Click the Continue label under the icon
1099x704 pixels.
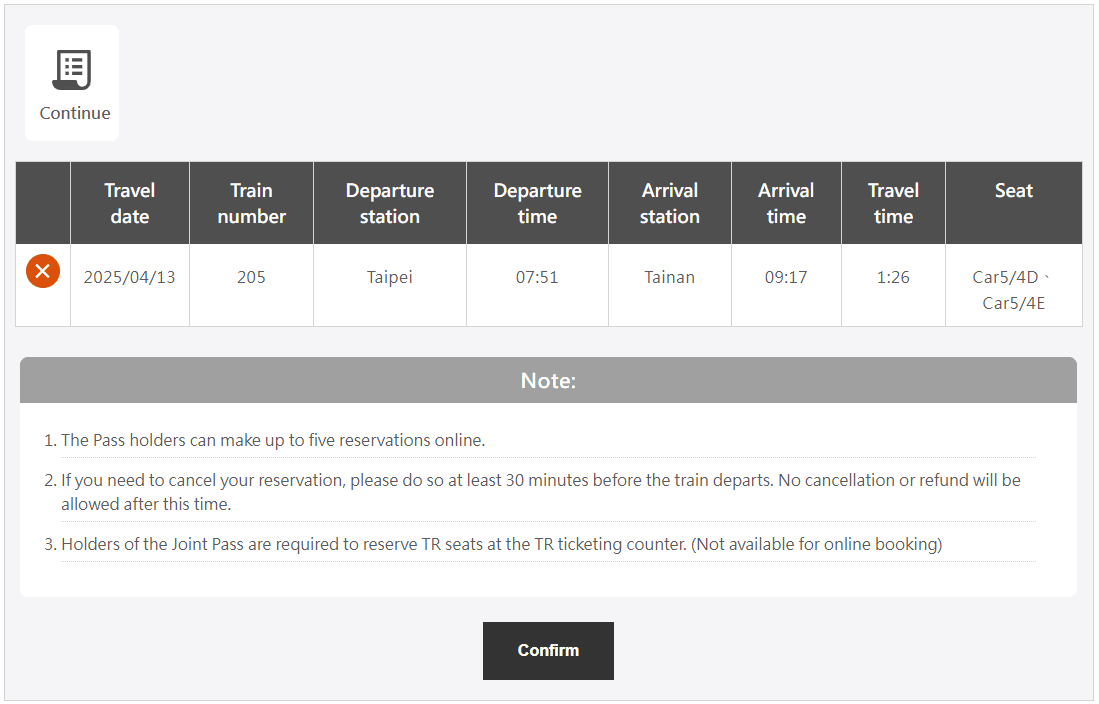pyautogui.click(x=75, y=113)
